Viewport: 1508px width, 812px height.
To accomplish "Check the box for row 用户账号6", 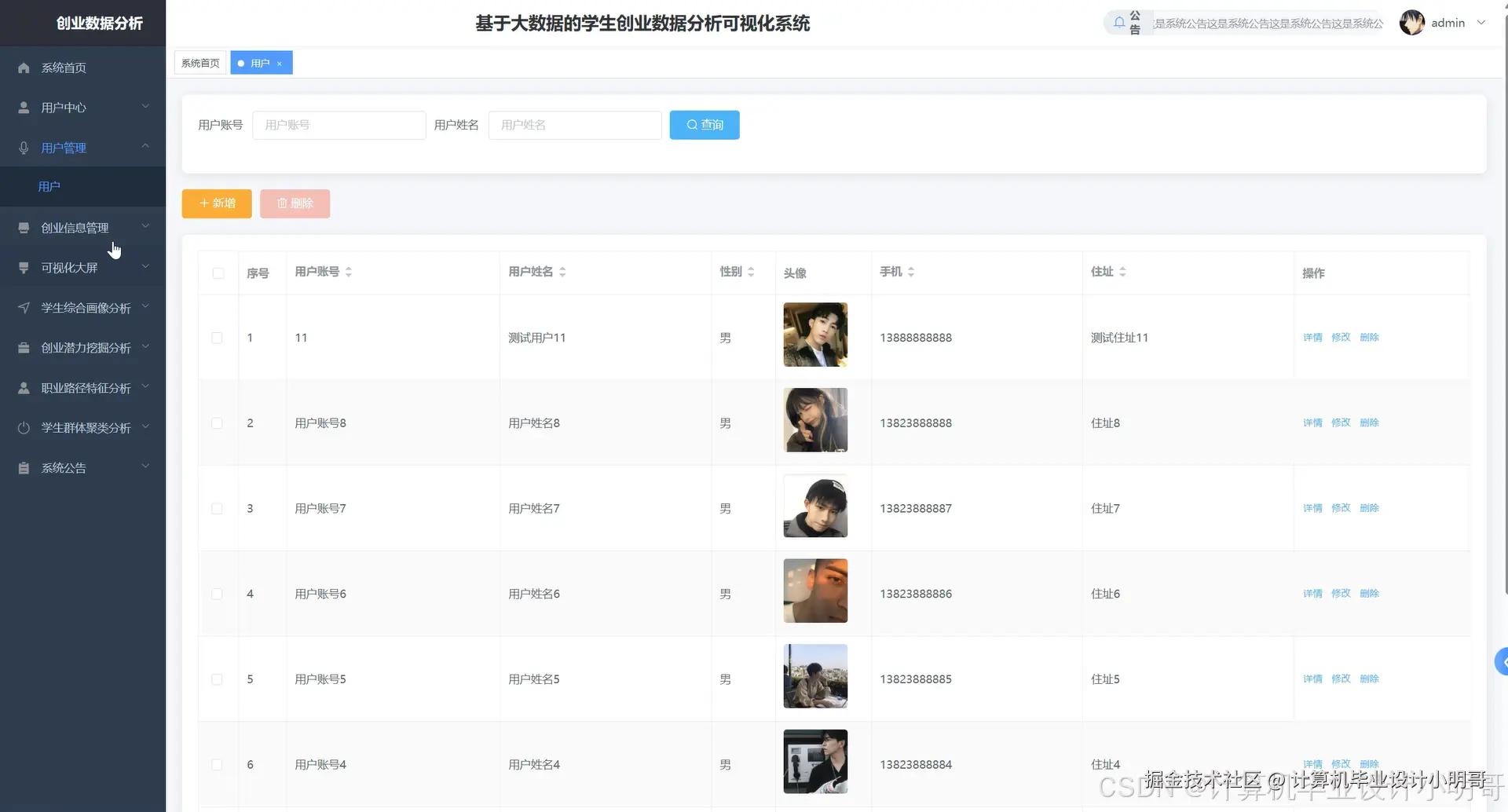I will click(218, 594).
